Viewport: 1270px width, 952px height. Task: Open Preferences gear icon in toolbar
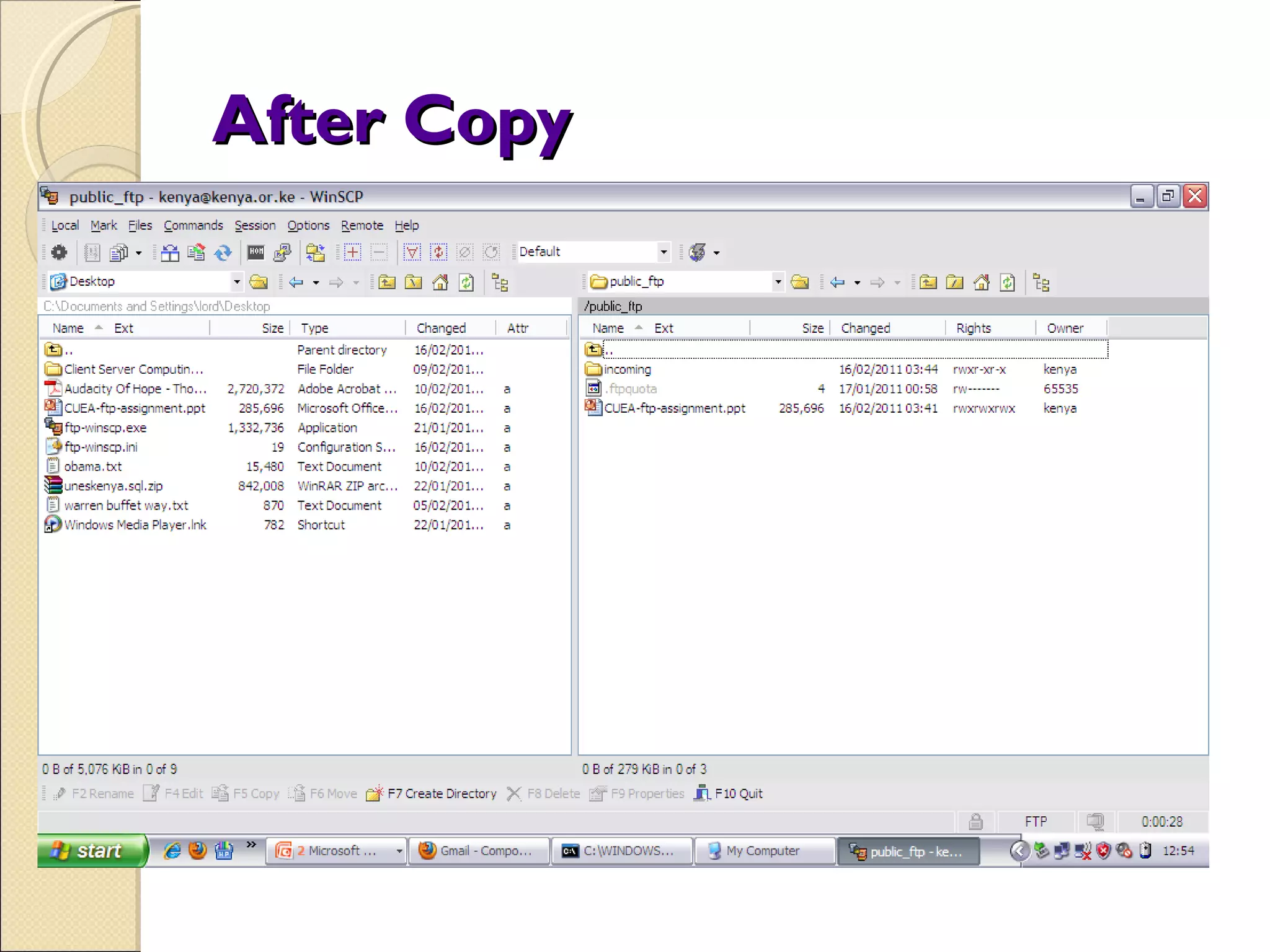point(59,252)
